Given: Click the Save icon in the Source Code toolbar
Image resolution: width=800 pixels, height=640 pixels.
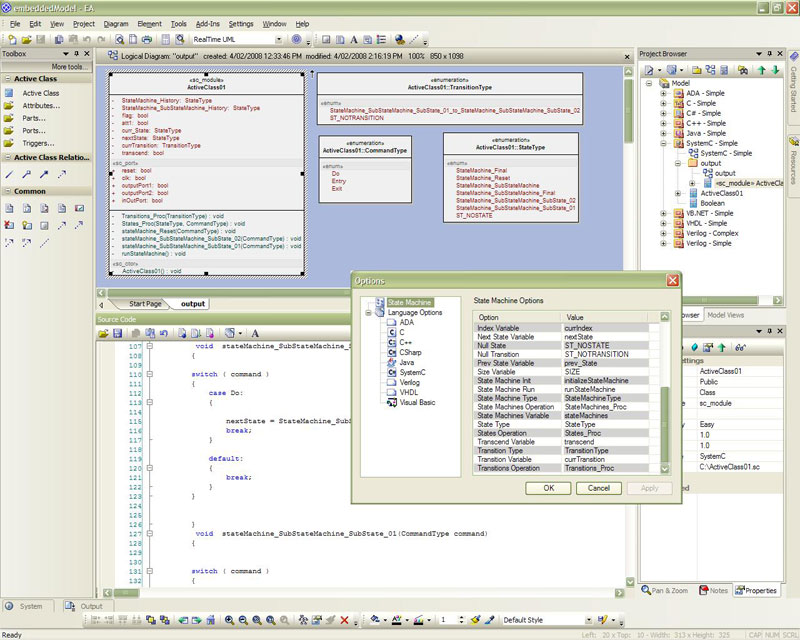Looking at the screenshot, I should tap(117, 332).
